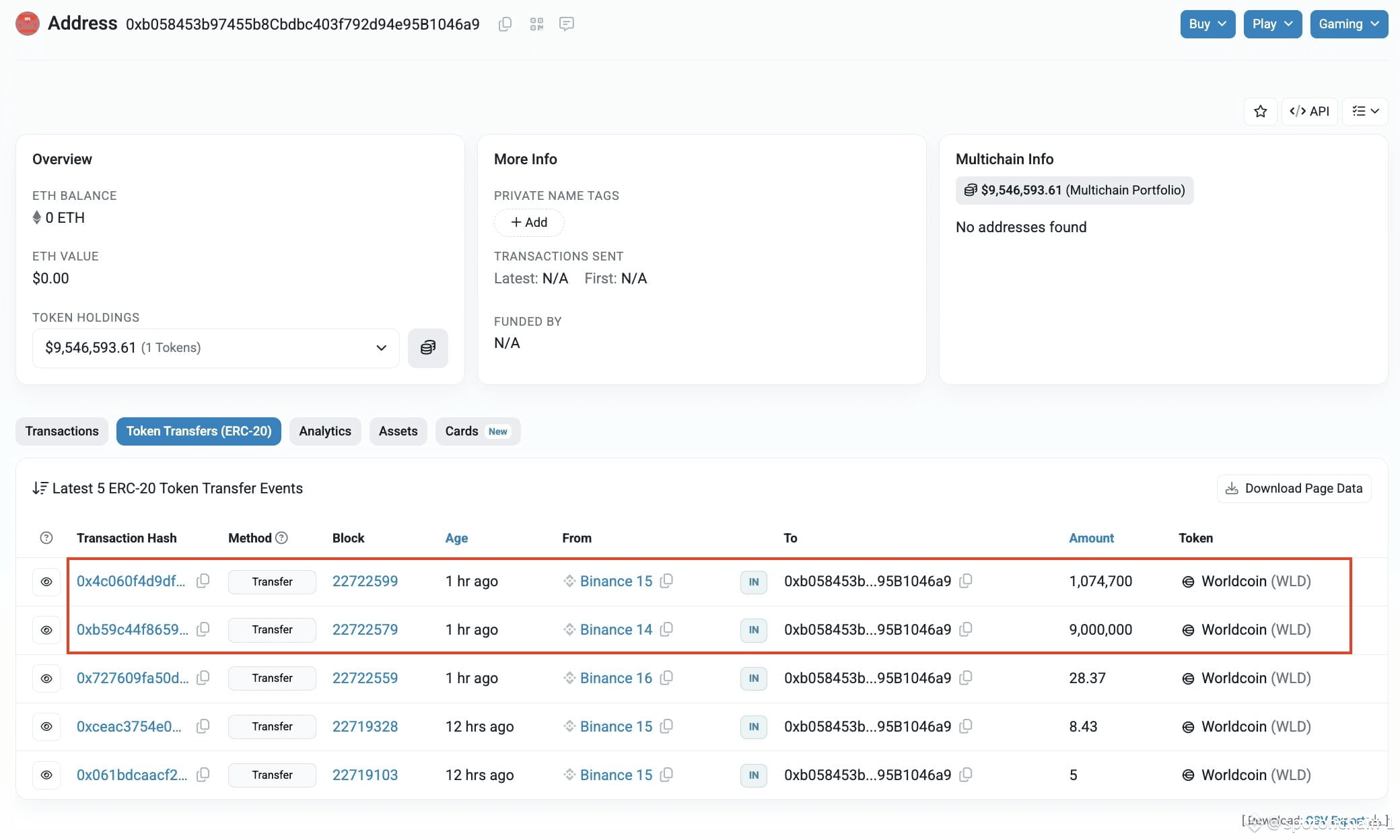Show QR code for this address
The image size is (1400, 840).
pyautogui.click(x=536, y=24)
